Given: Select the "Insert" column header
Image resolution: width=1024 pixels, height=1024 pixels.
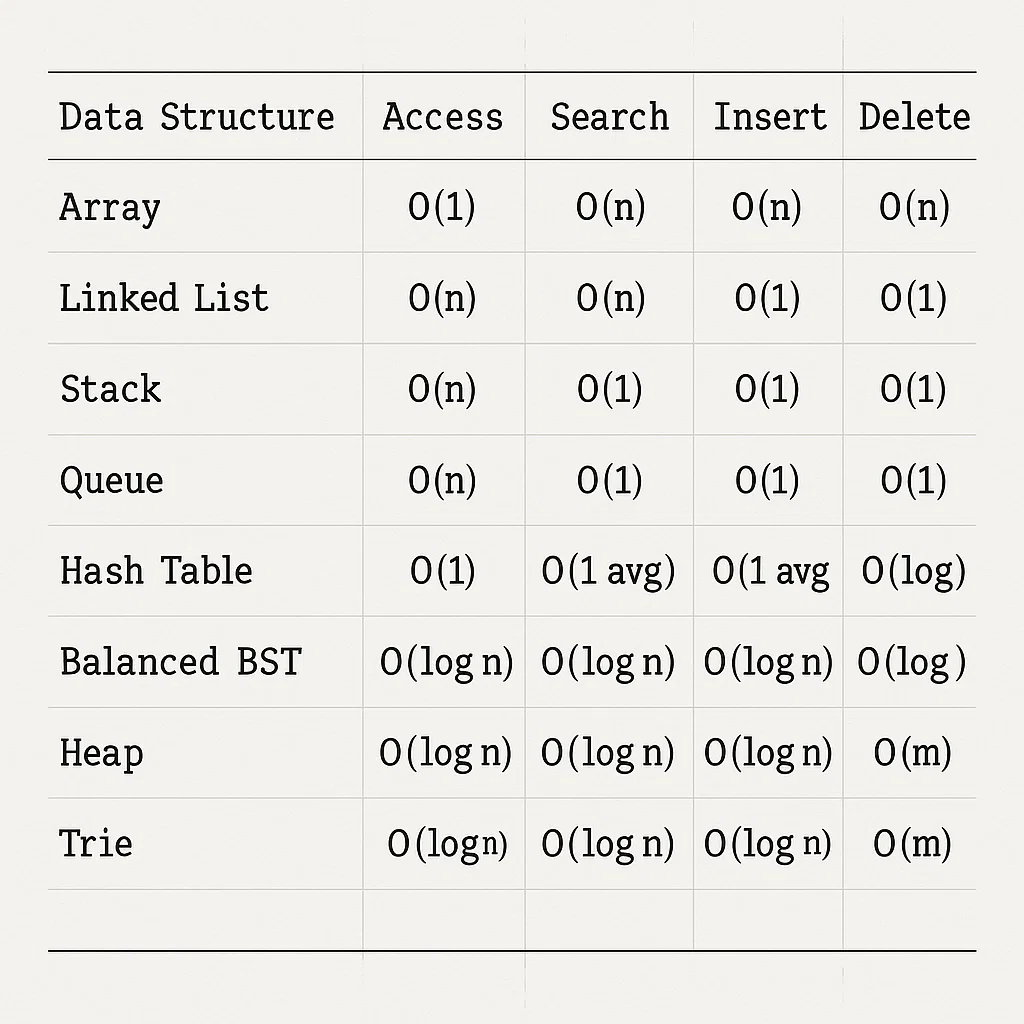Looking at the screenshot, I should 770,117.
